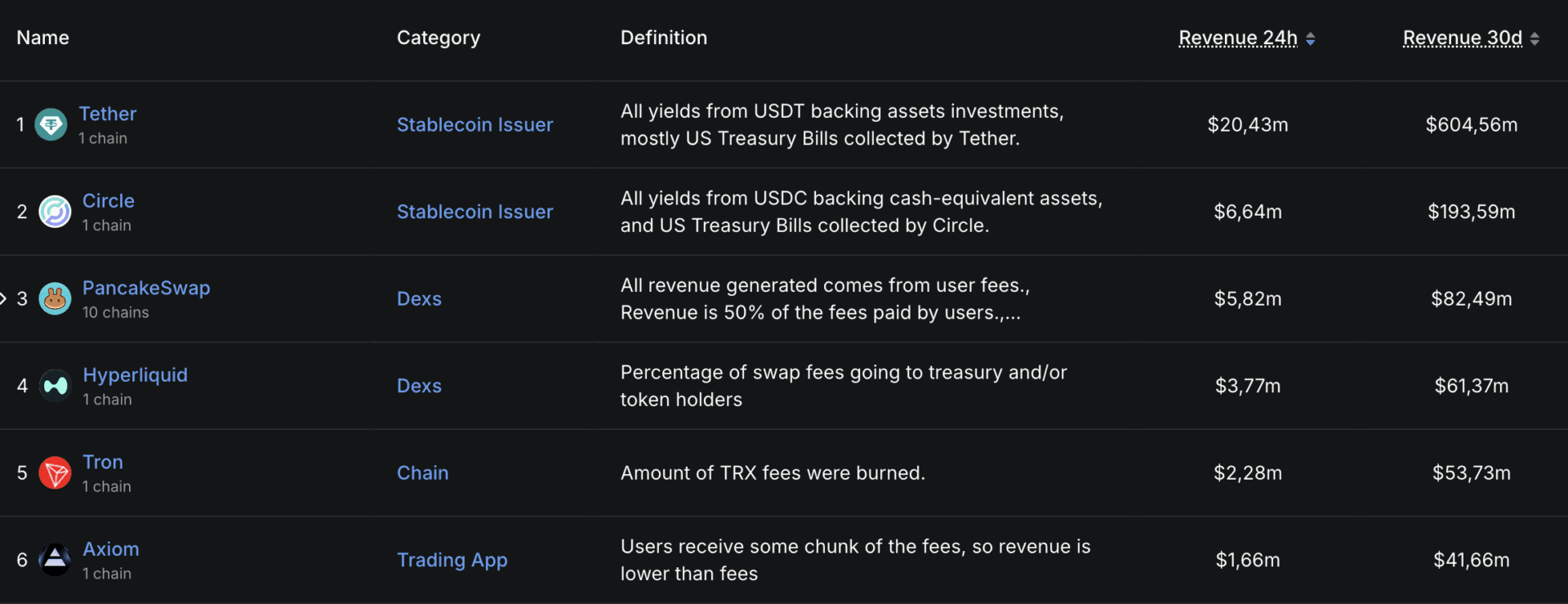Viewport: 1568px width, 604px height.
Task: Open the Hyperliquid protocol link
Action: pos(135,375)
